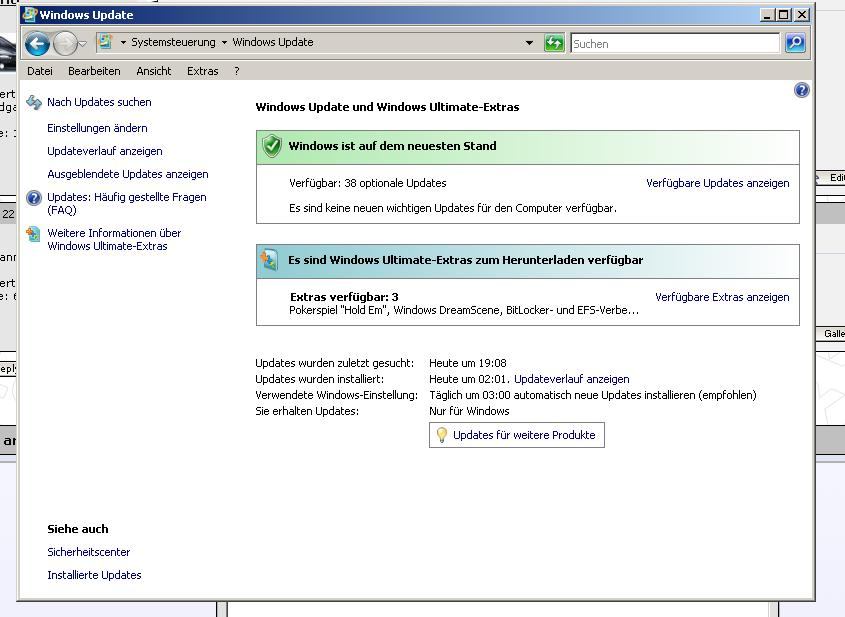Open Installierte Updates link
Image resolution: width=845 pixels, height=617 pixels.
pyautogui.click(x=94, y=575)
